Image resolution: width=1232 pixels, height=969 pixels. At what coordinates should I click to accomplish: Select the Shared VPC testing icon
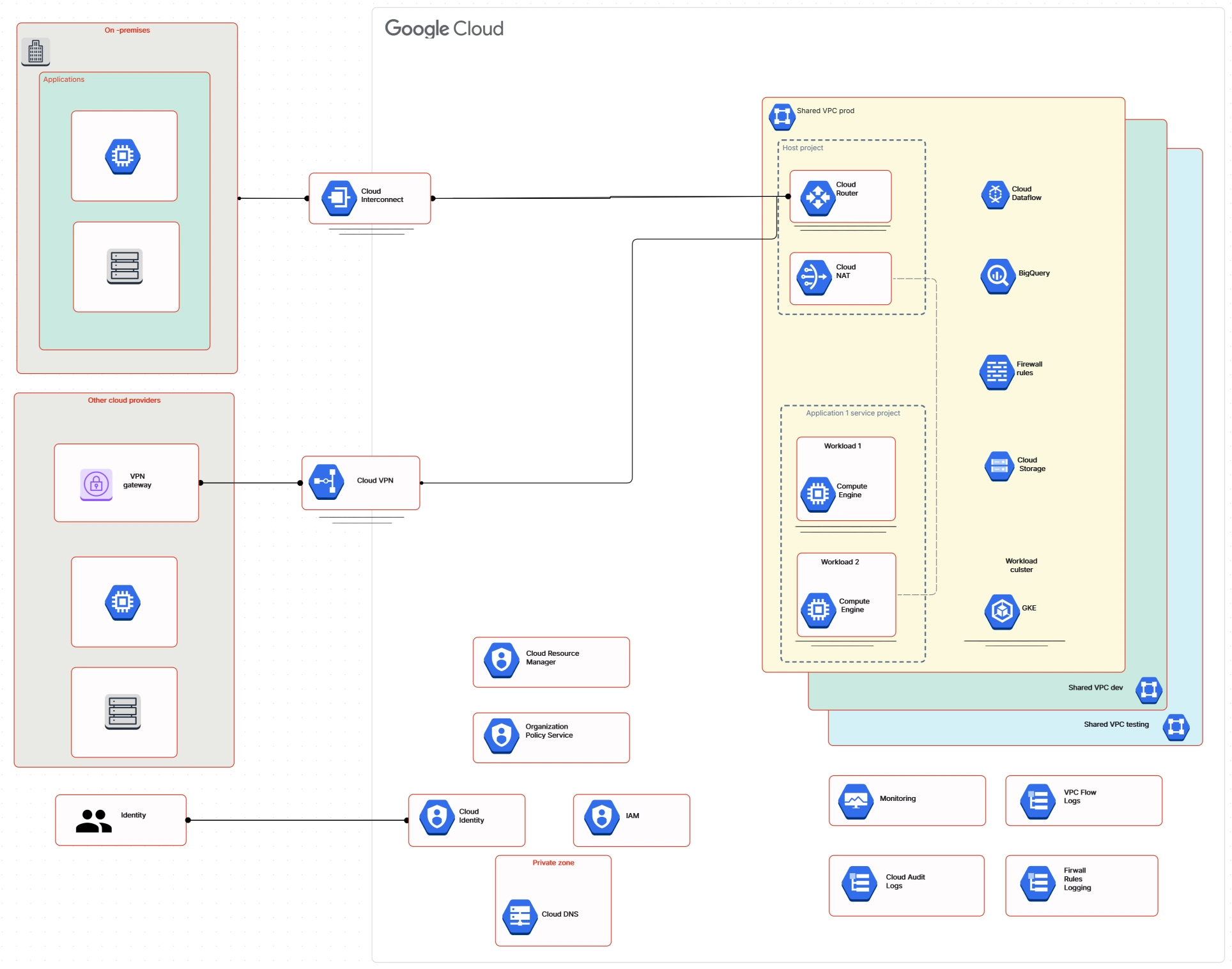(1176, 726)
